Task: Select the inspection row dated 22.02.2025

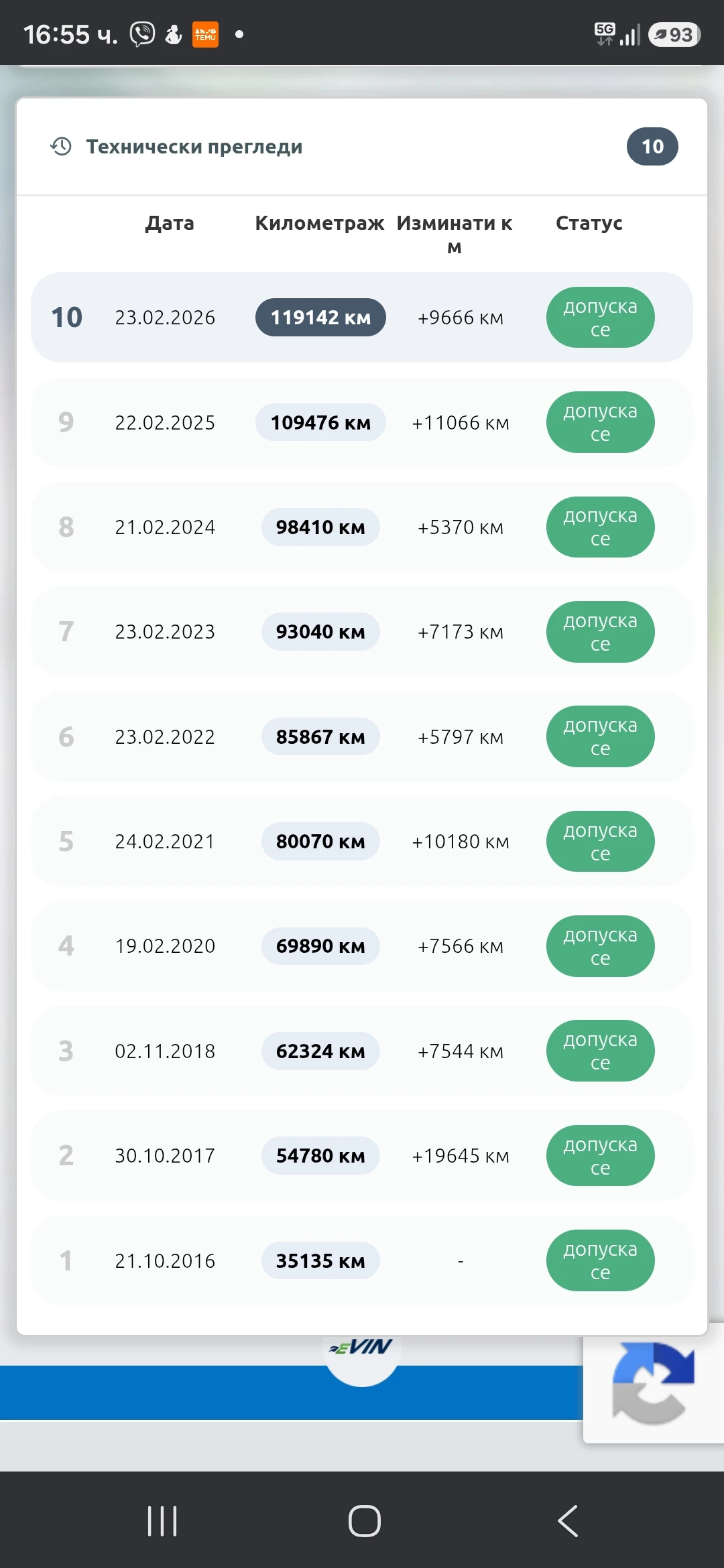Action: click(361, 422)
